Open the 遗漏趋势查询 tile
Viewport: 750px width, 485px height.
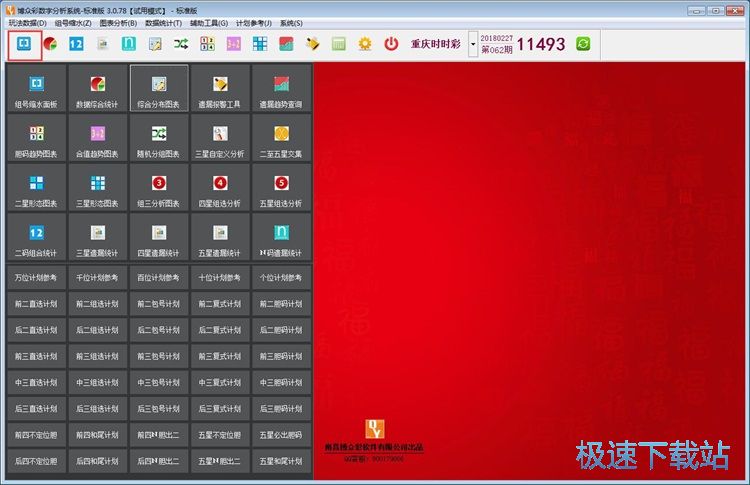coord(281,88)
